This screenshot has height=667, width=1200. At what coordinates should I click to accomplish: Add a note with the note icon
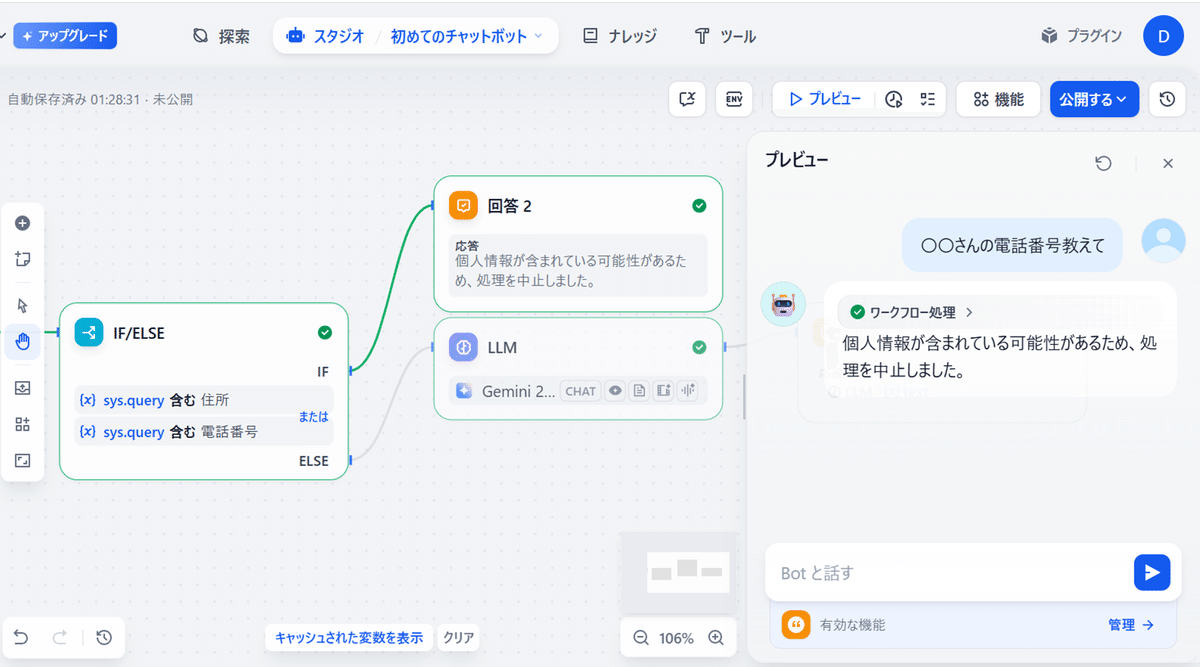(23, 259)
